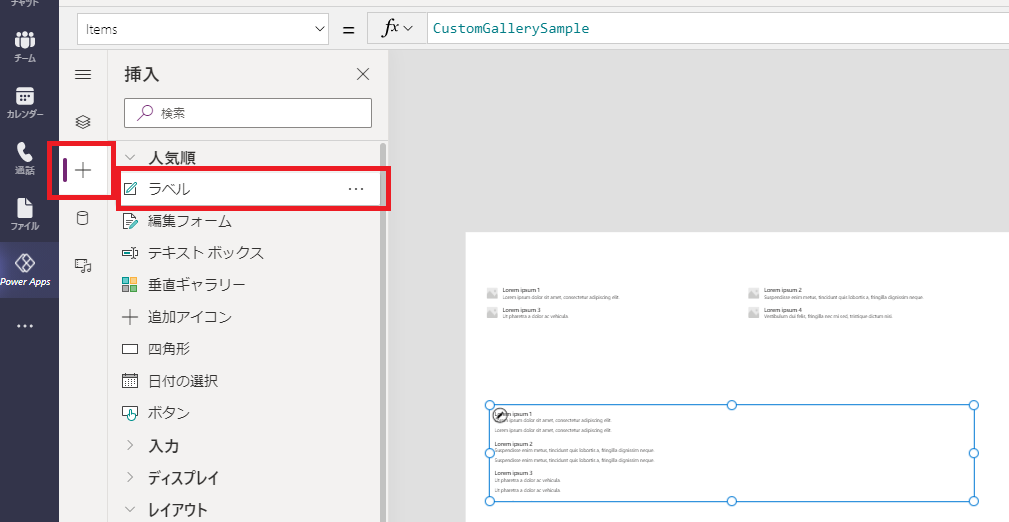Open Calls (通話) in the sidebar
The image size is (1009, 522).
[x=24, y=159]
